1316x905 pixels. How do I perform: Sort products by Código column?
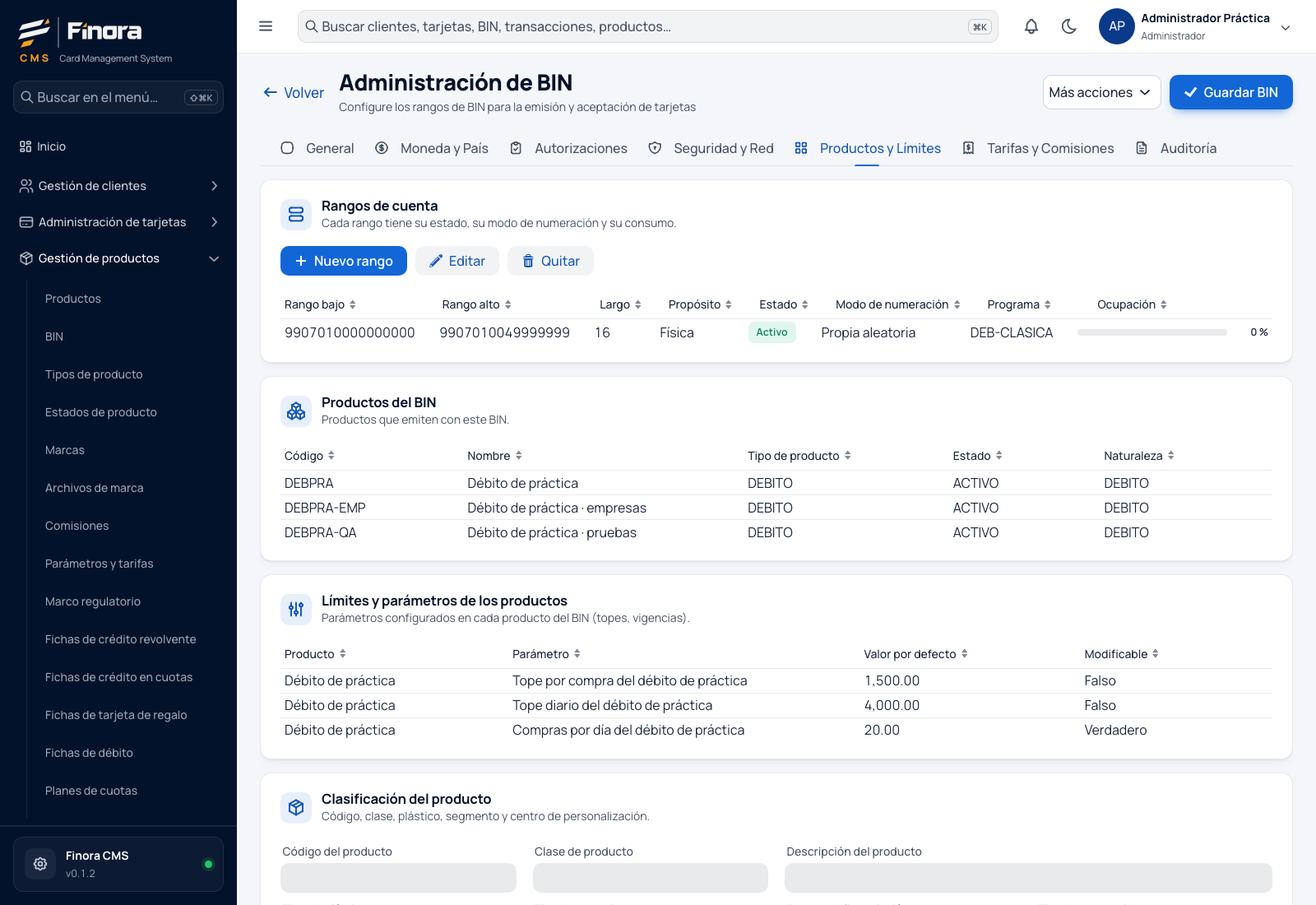coord(309,456)
